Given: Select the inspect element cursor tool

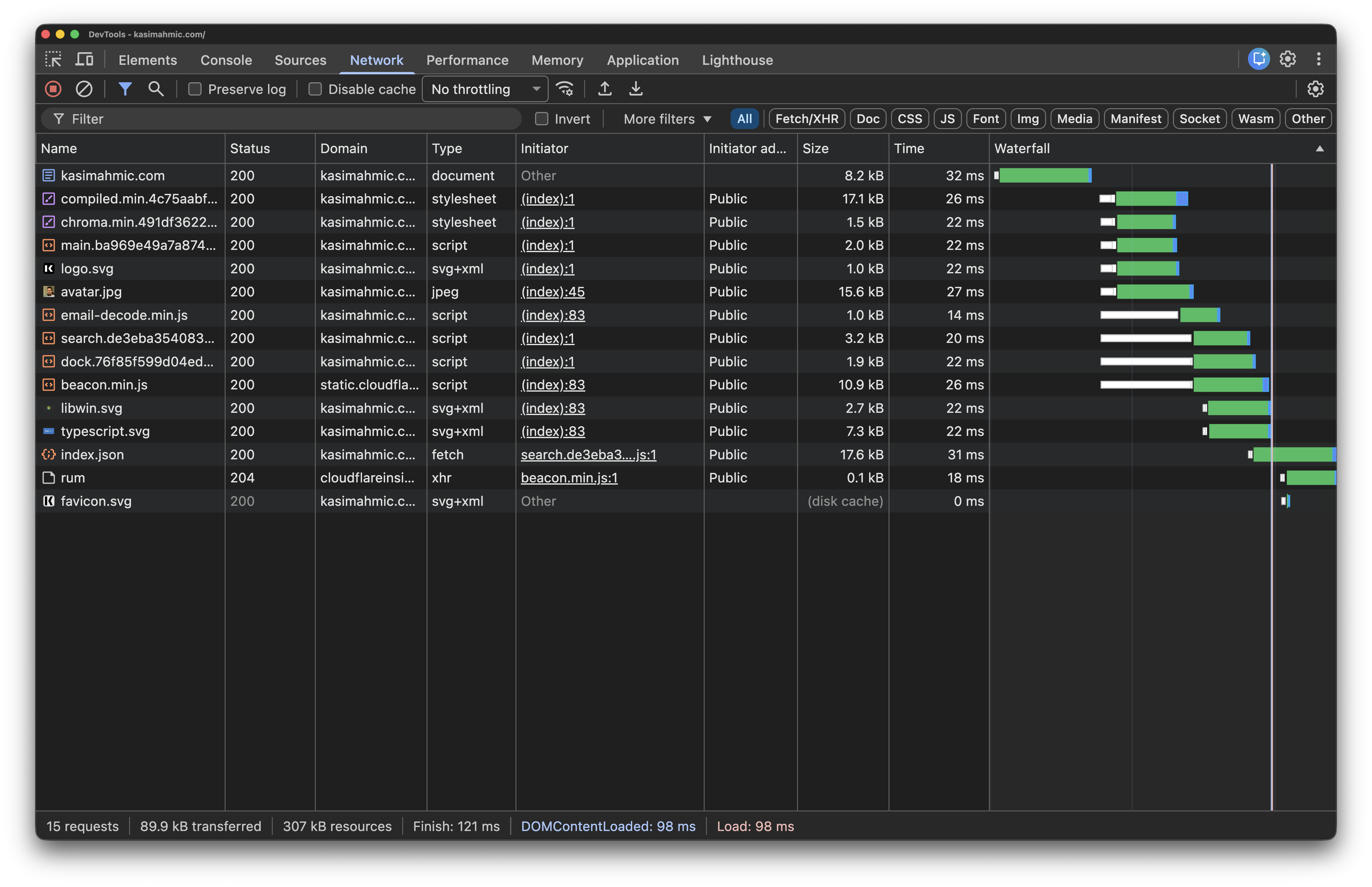Looking at the screenshot, I should click(53, 59).
